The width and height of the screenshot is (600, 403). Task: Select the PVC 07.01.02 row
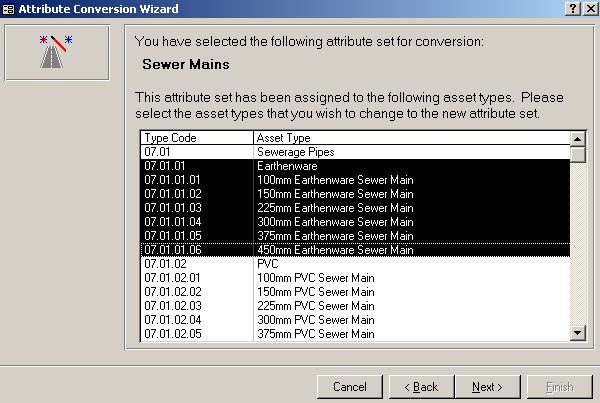click(355, 264)
